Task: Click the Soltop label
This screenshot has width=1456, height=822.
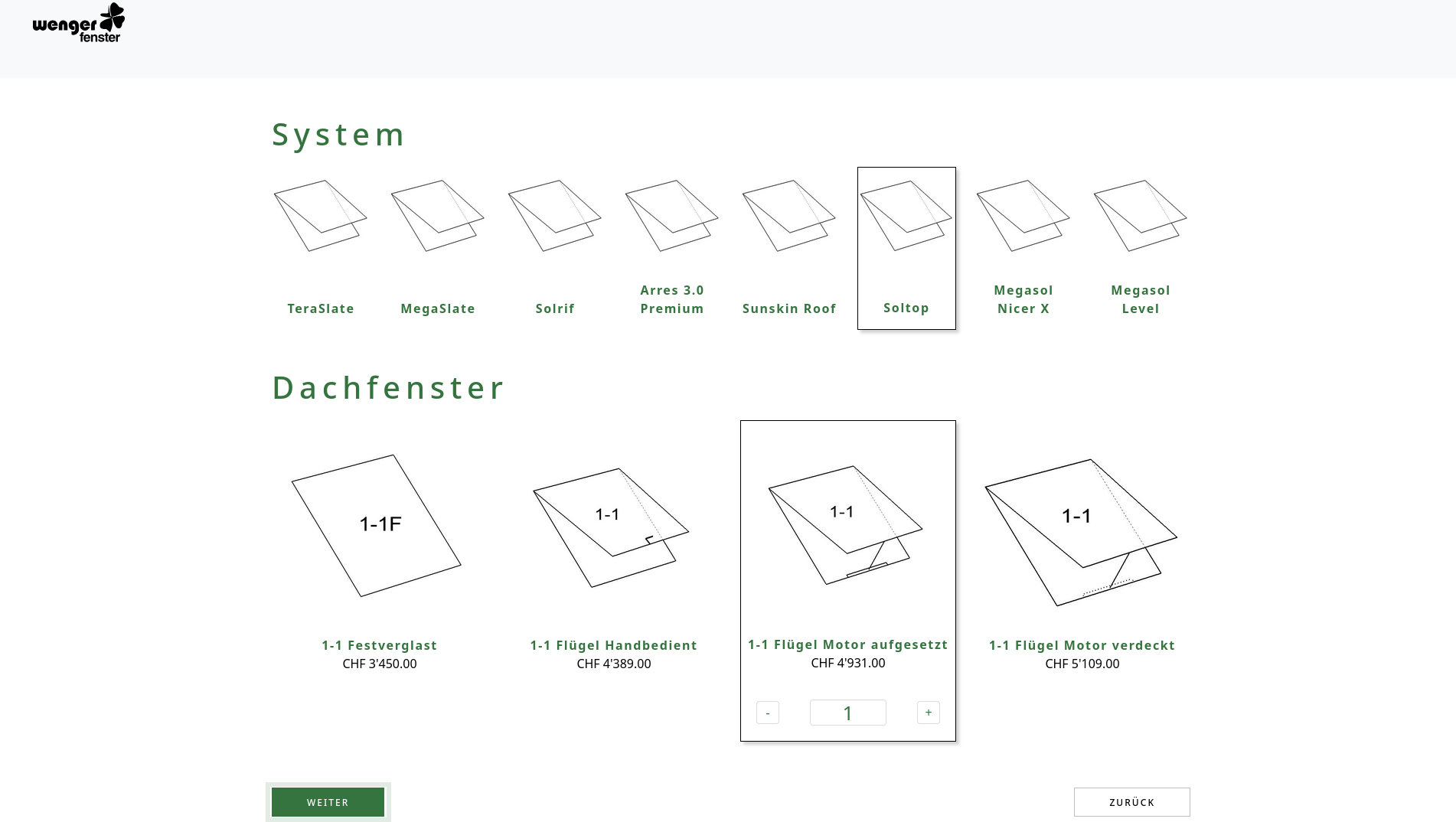Action: [x=906, y=308]
